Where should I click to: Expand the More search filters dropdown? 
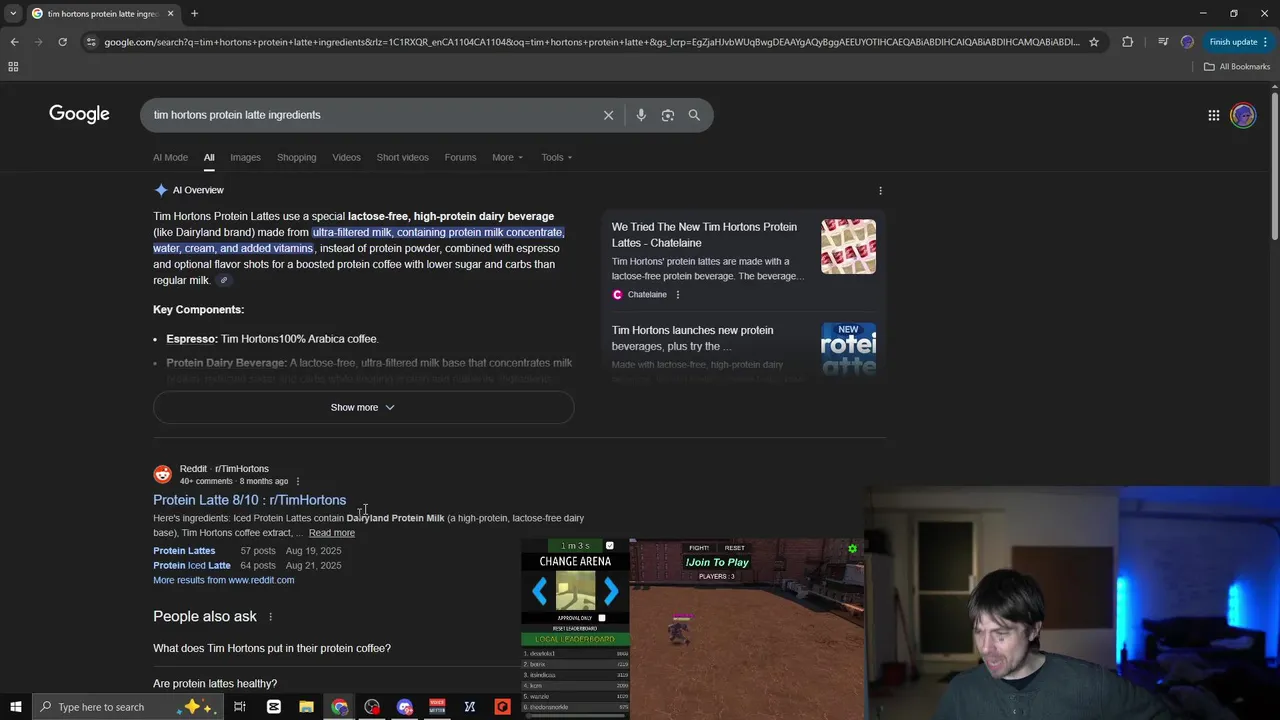pyautogui.click(x=507, y=157)
